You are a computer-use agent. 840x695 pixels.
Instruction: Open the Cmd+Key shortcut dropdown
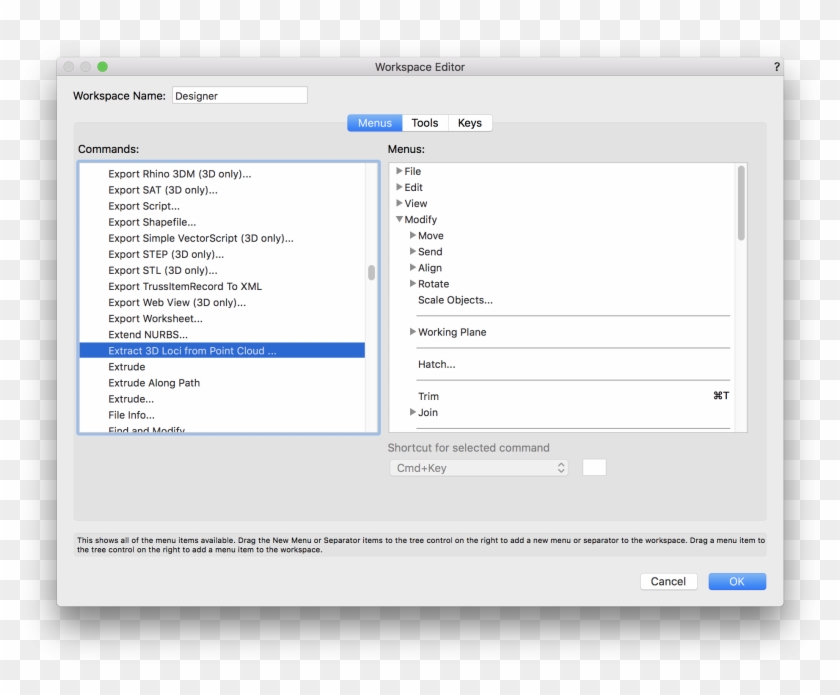pyautogui.click(x=478, y=468)
